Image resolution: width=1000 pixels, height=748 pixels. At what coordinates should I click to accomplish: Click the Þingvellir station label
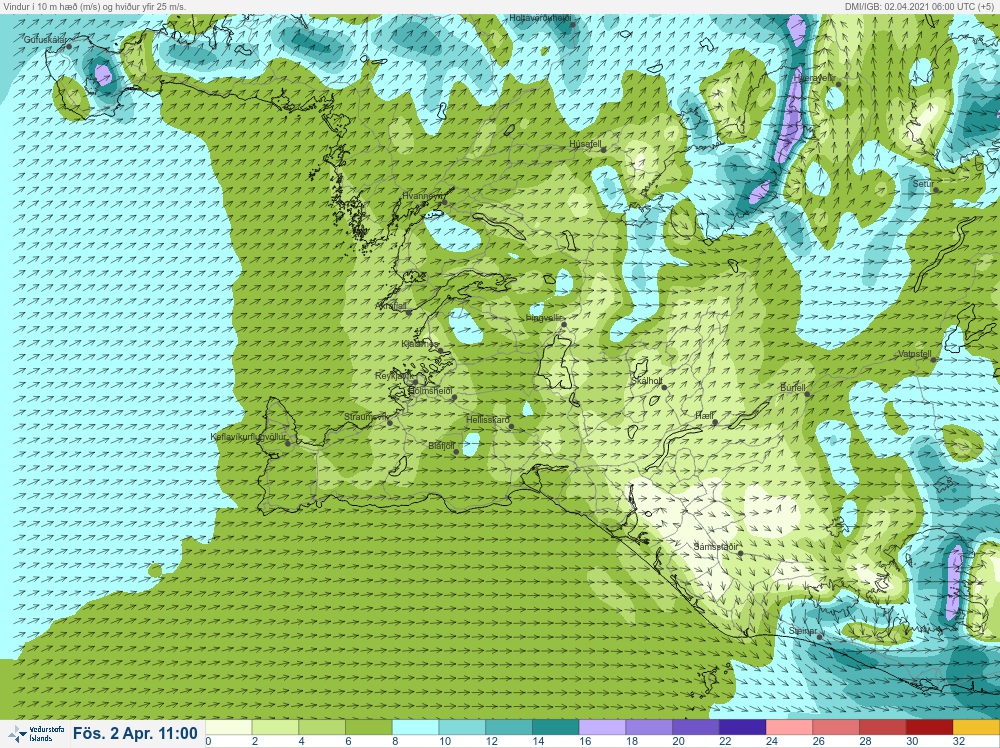[x=544, y=318]
